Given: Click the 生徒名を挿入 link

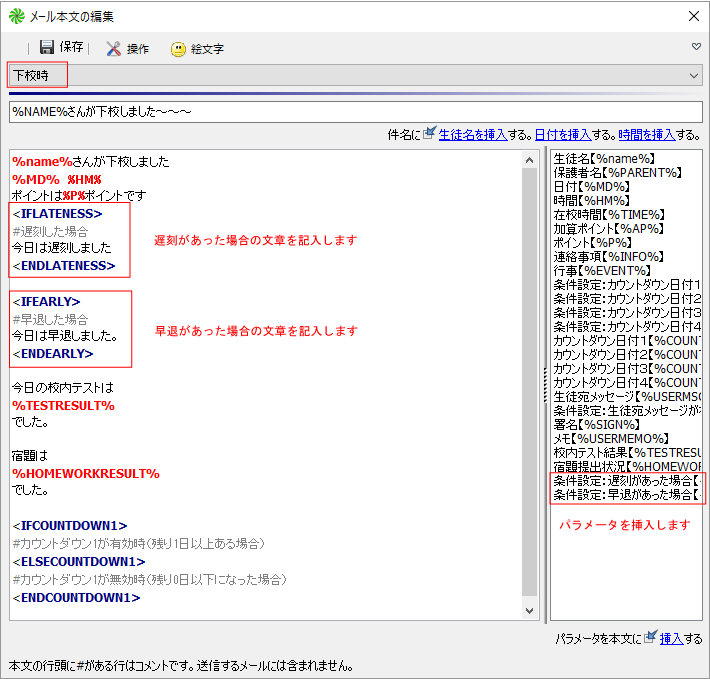Looking at the screenshot, I should click(473, 134).
